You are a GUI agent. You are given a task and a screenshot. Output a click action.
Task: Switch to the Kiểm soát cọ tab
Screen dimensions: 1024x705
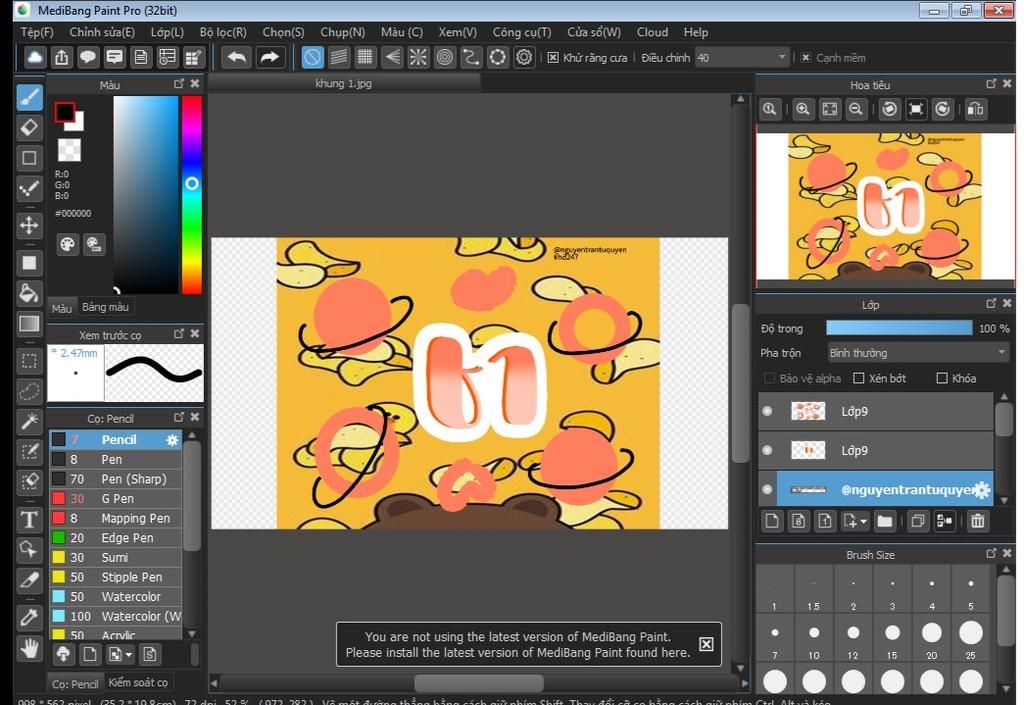pyautogui.click(x=138, y=682)
